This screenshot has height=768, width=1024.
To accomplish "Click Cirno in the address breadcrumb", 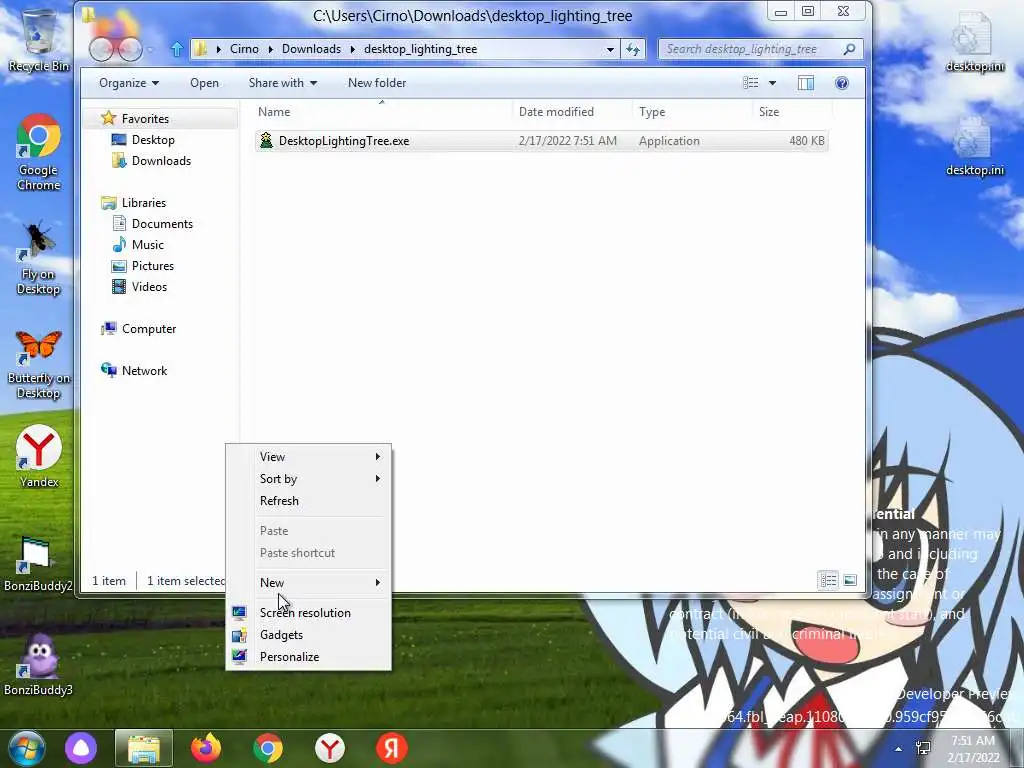I will coord(244,49).
